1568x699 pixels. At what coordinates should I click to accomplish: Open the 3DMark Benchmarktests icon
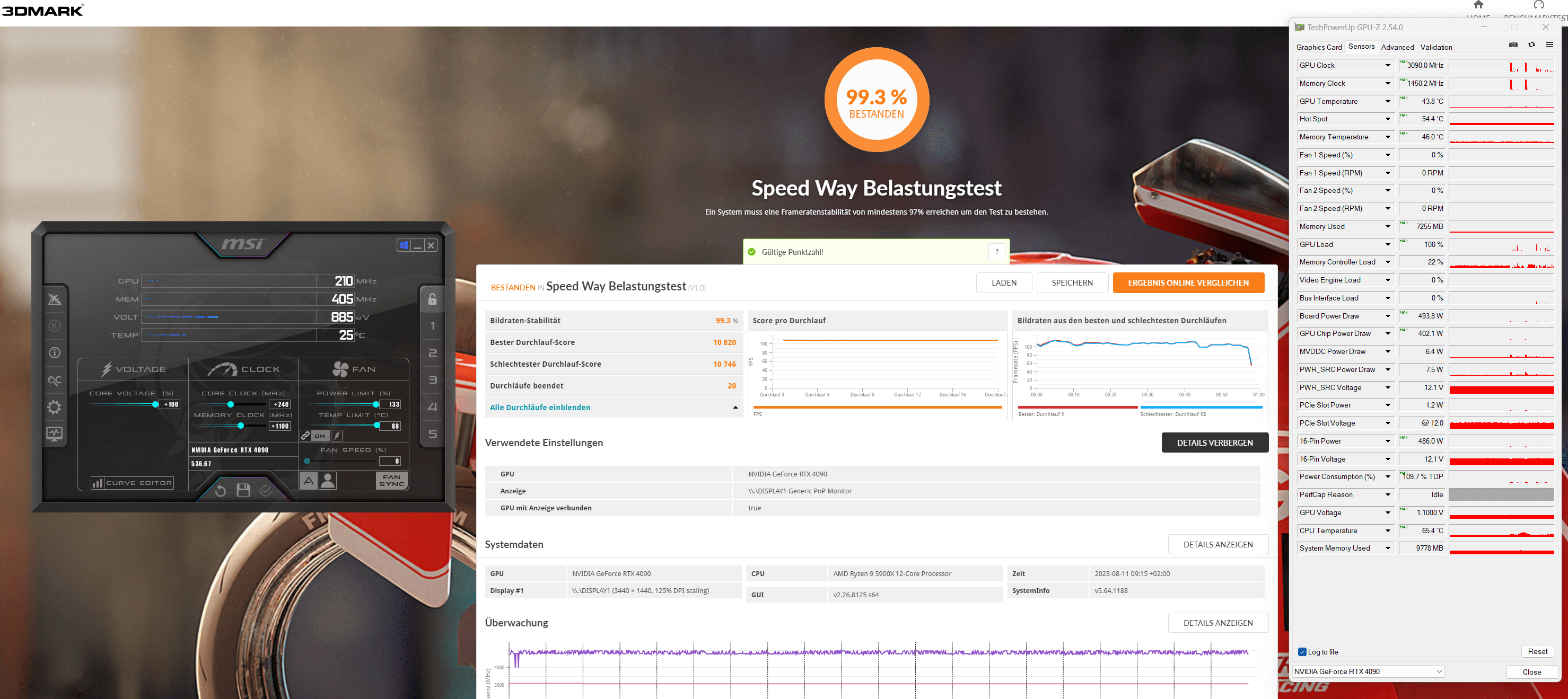(x=1539, y=5)
